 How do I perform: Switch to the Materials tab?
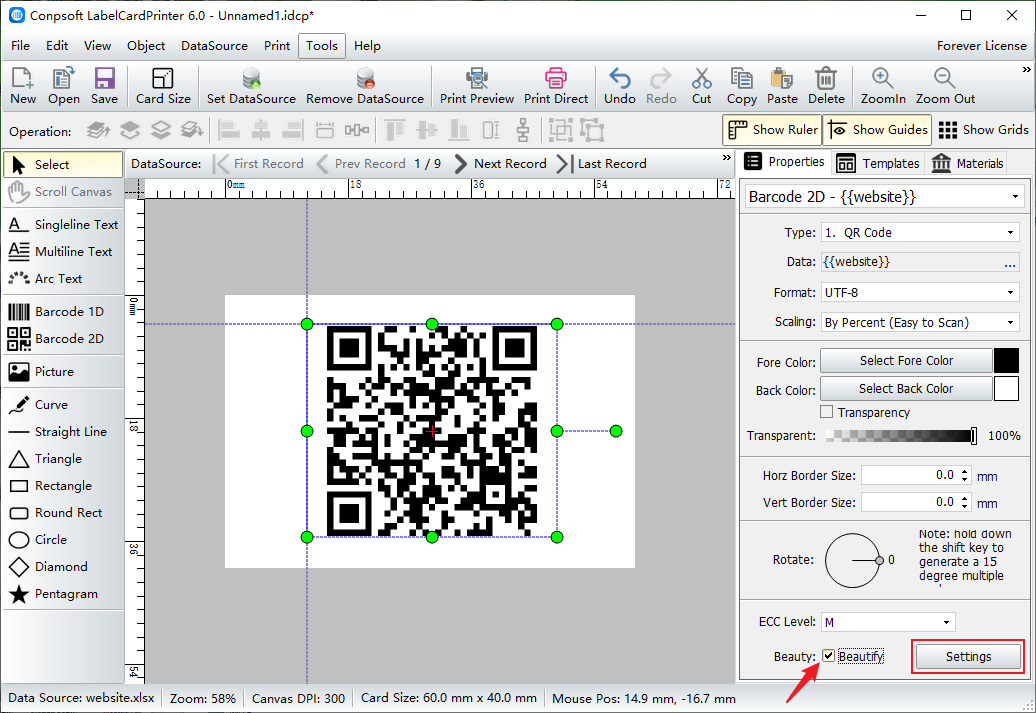968,163
